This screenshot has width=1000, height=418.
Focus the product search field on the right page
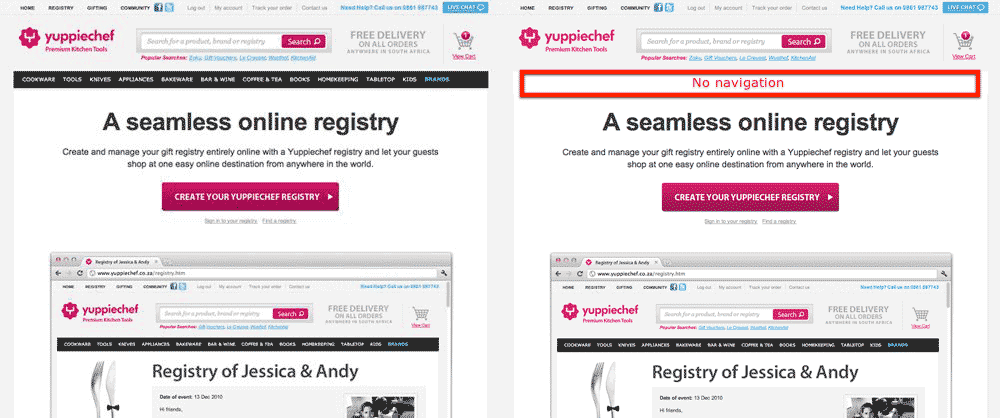712,41
